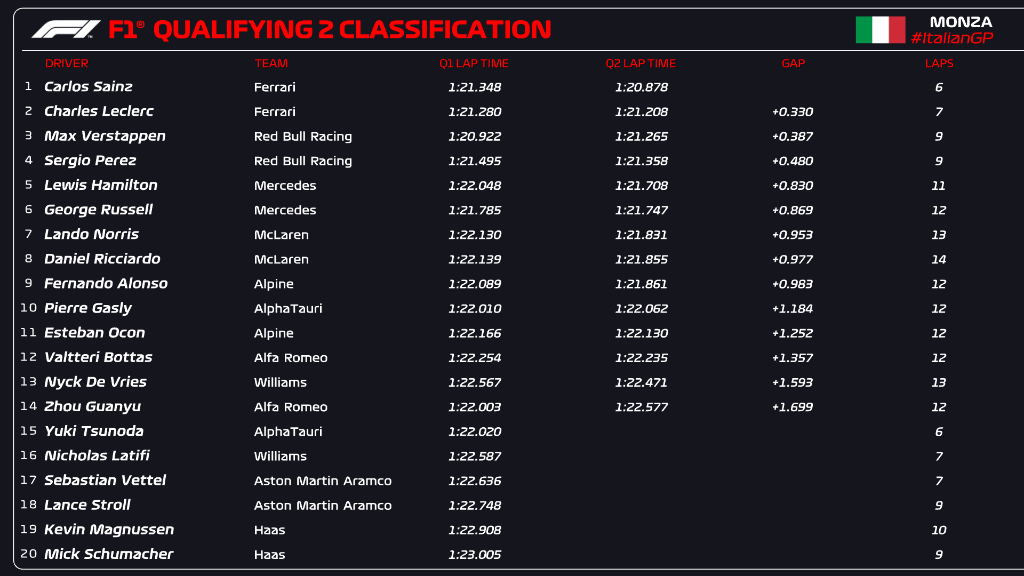The width and height of the screenshot is (1024, 576).
Task: Click the F1 logo icon
Action: point(66,30)
